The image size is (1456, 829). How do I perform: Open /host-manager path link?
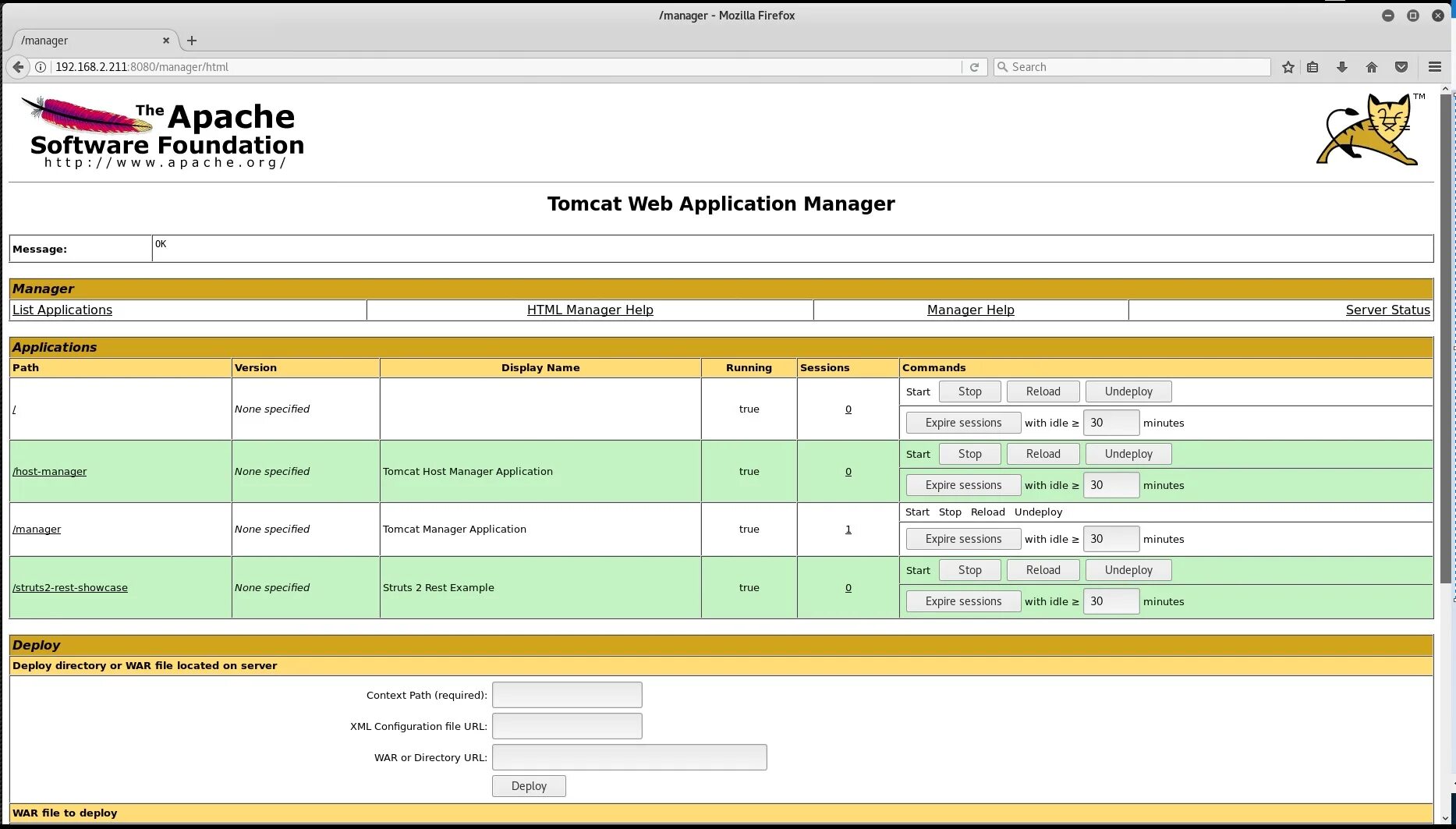50,472
